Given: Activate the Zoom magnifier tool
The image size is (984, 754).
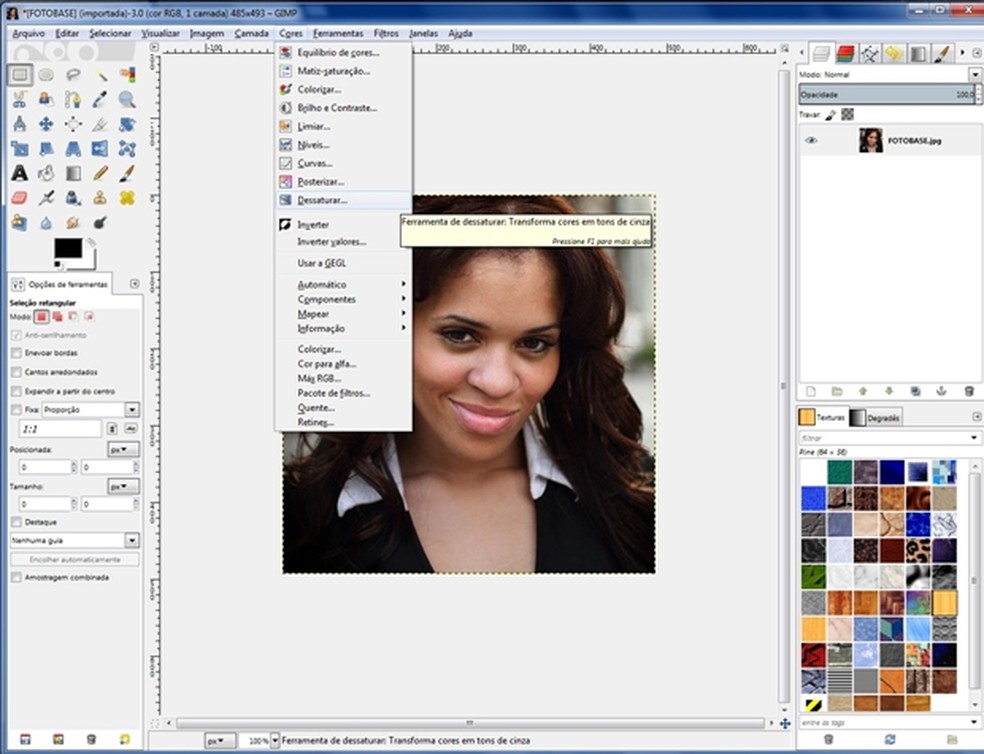Looking at the screenshot, I should 127,99.
